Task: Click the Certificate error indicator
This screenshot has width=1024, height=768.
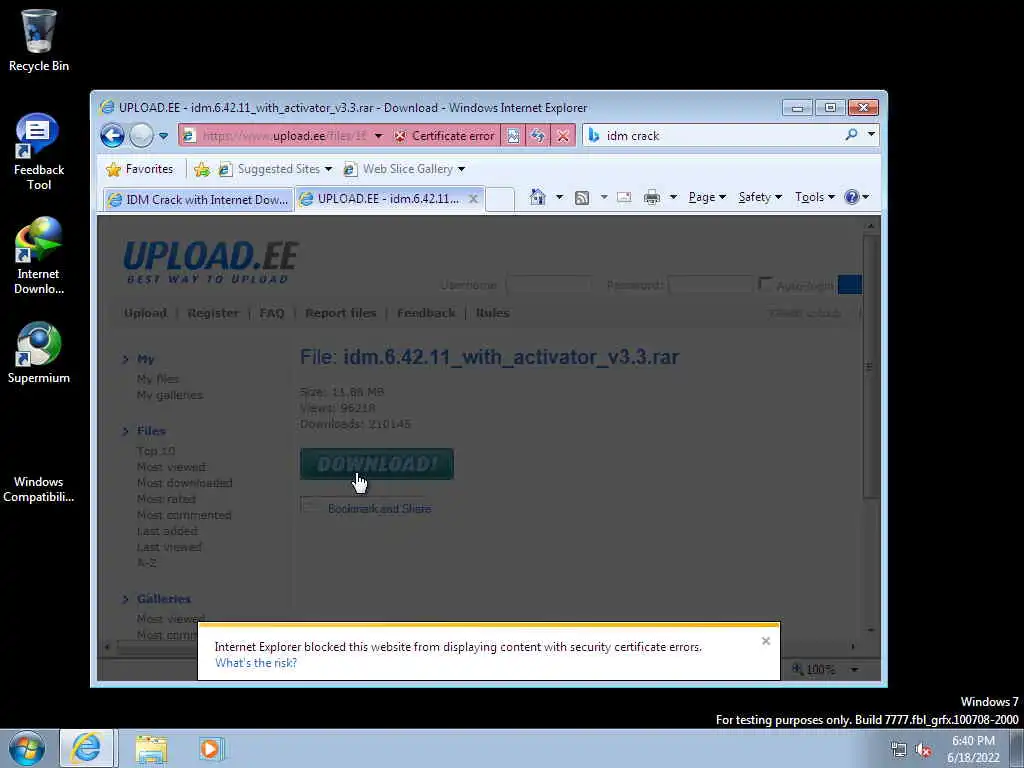Action: pyautogui.click(x=445, y=136)
